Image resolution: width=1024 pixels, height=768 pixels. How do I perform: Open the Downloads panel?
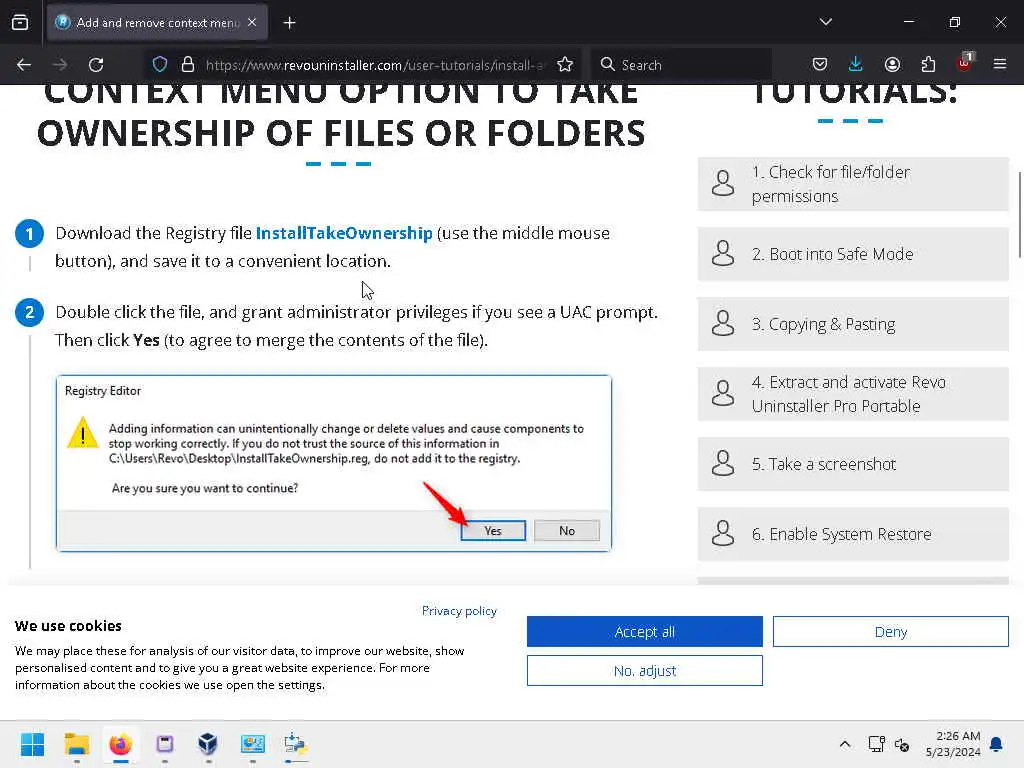(x=856, y=65)
